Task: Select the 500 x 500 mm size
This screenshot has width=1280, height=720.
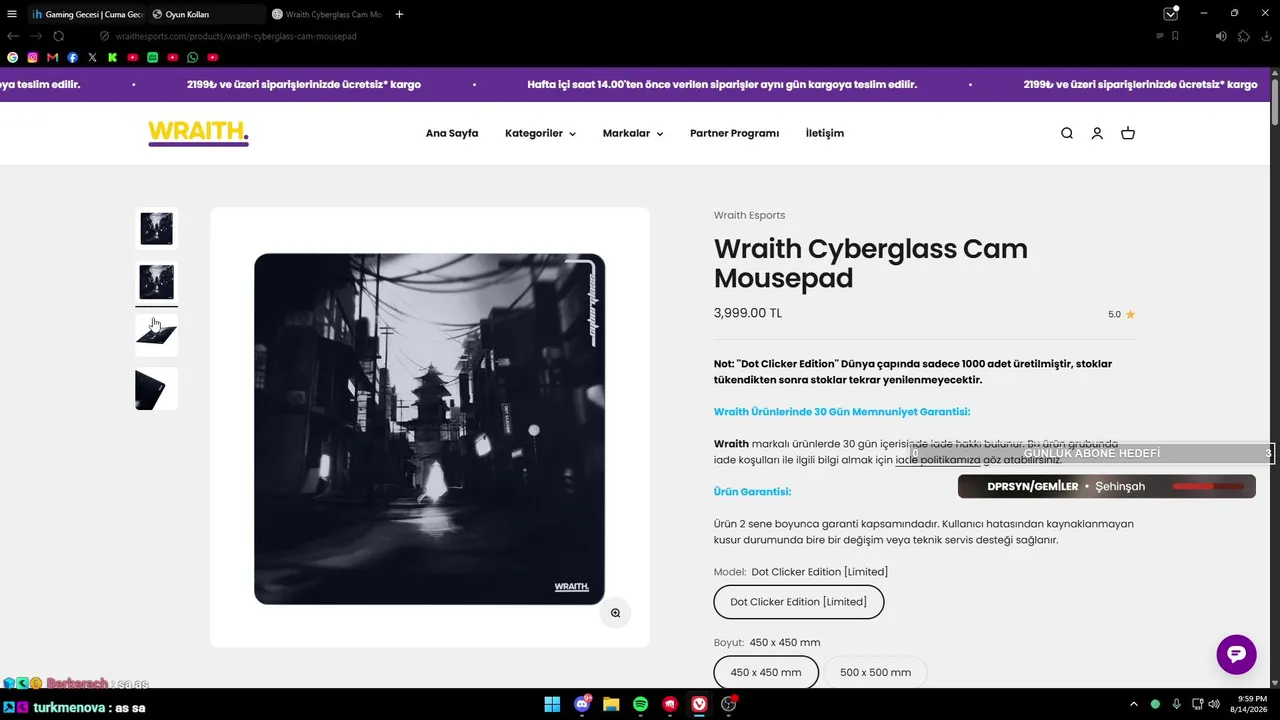Action: pyautogui.click(x=876, y=672)
